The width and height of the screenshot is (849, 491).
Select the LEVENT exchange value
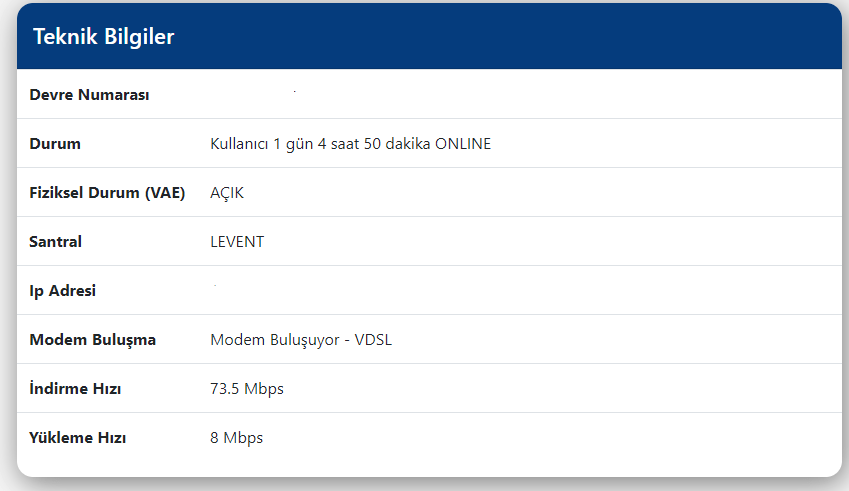click(237, 242)
